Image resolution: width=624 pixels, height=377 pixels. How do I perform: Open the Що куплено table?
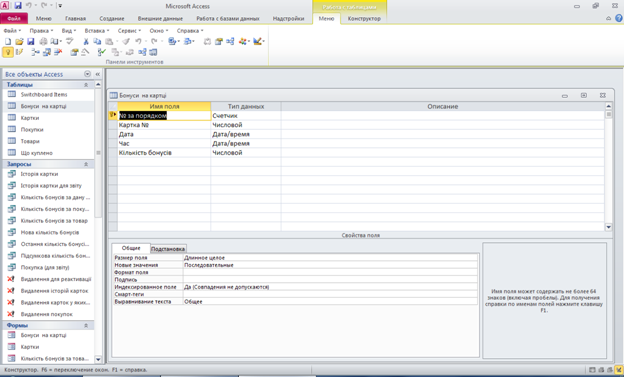pyautogui.click(x=37, y=153)
